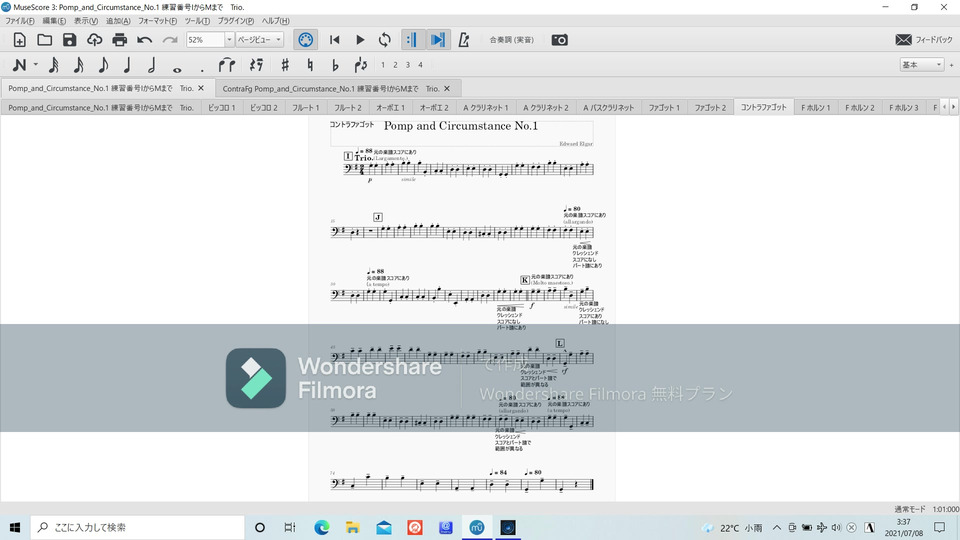Open the ページビュー view mode dropdown
960x540 pixels.
coord(260,40)
